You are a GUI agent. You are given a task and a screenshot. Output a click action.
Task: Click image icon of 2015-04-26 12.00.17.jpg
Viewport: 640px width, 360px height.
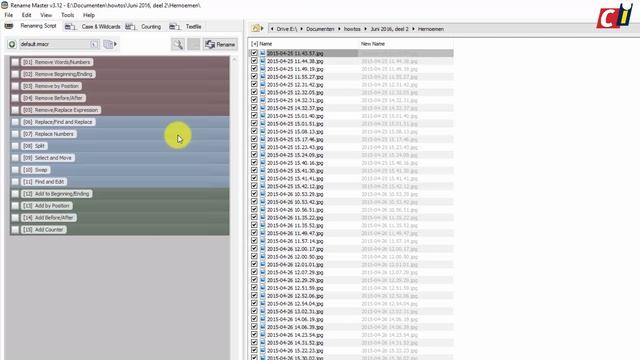262,249
